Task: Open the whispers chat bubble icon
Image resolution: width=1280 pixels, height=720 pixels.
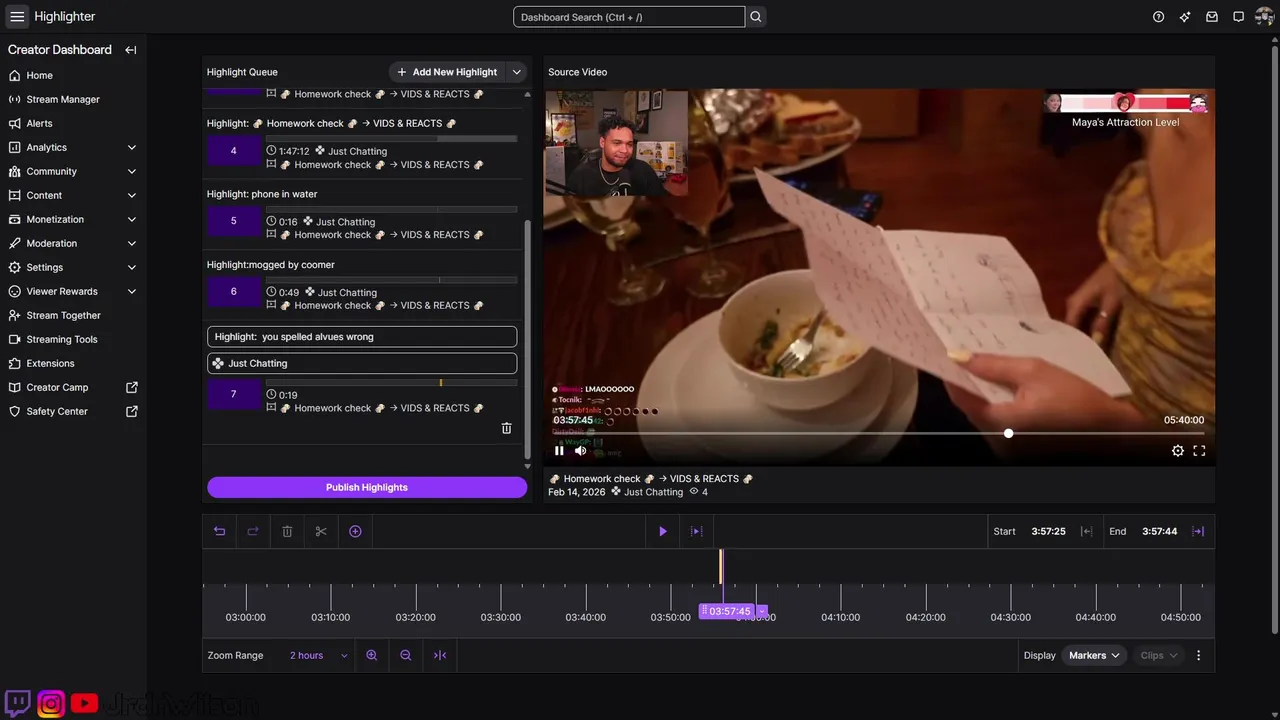Action: 1238,17
